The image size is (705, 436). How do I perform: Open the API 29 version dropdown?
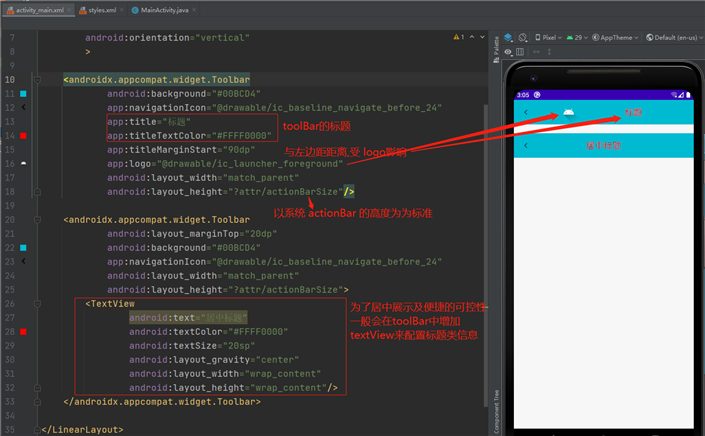point(577,38)
